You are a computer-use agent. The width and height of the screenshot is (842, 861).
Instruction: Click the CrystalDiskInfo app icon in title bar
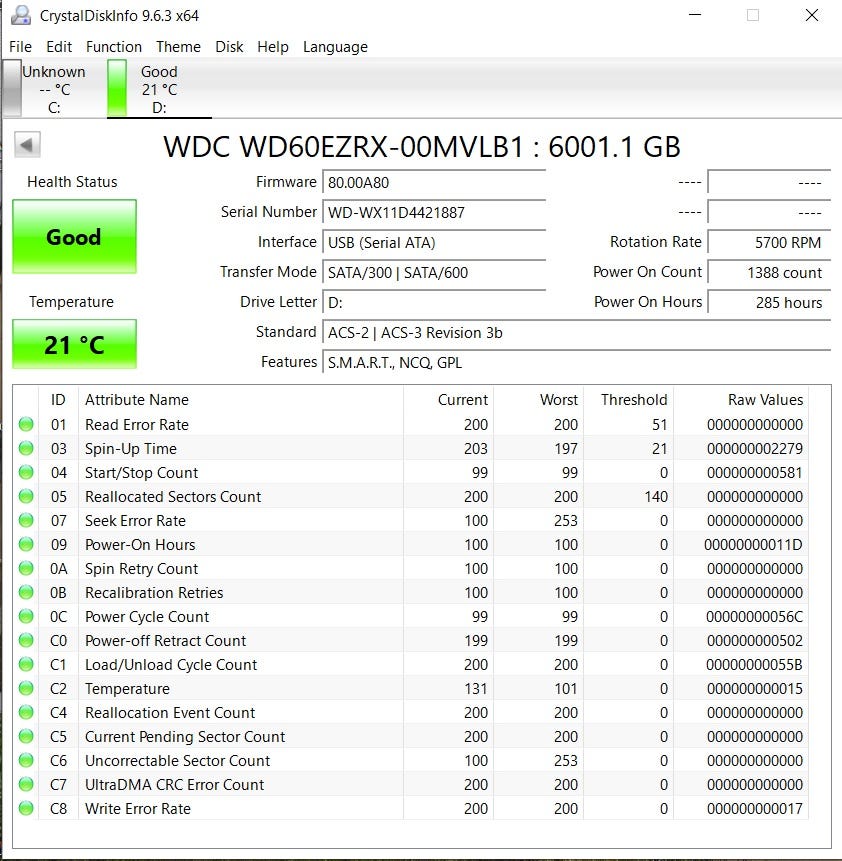21,15
